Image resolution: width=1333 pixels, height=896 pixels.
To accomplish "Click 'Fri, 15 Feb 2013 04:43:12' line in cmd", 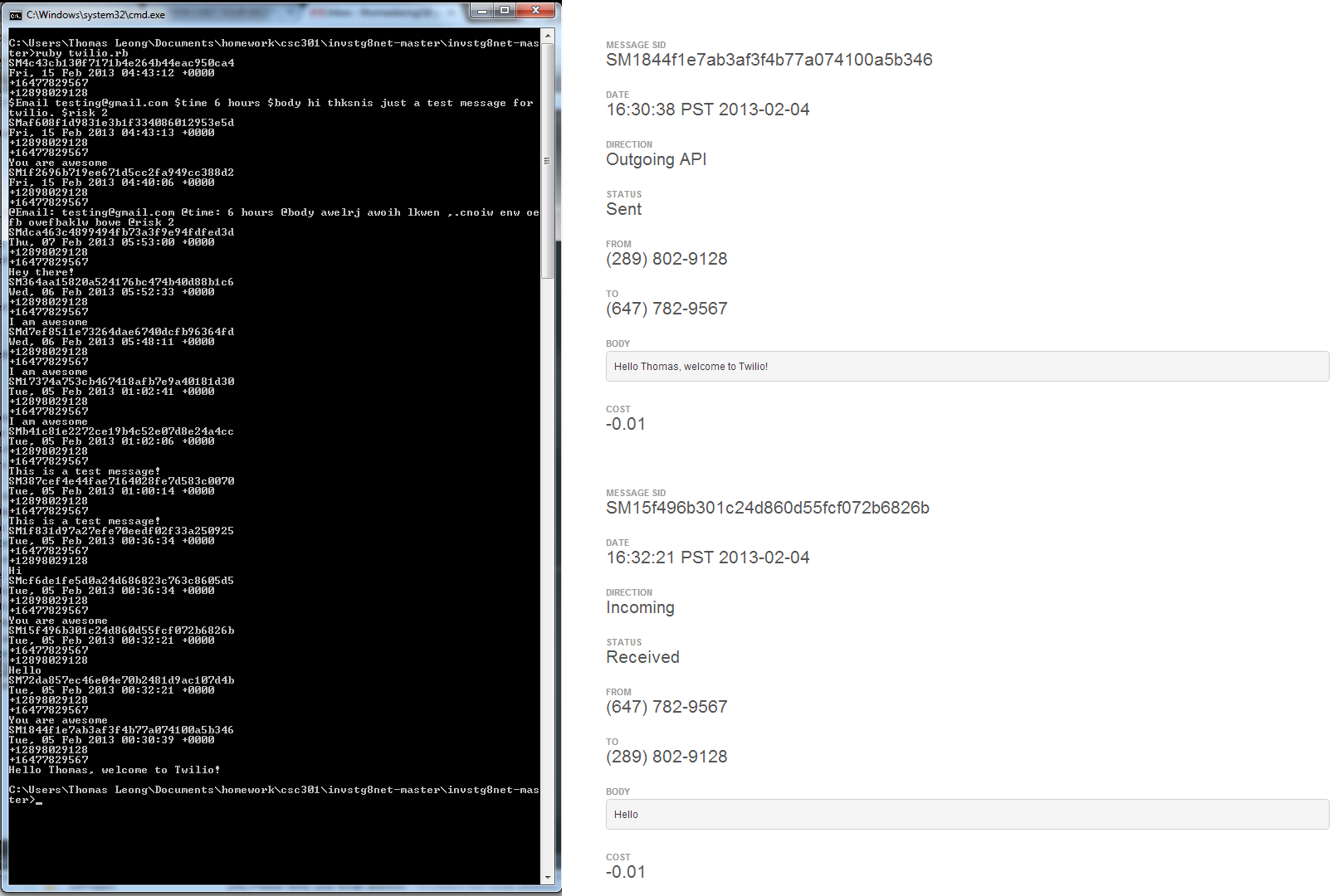I will (111, 73).
